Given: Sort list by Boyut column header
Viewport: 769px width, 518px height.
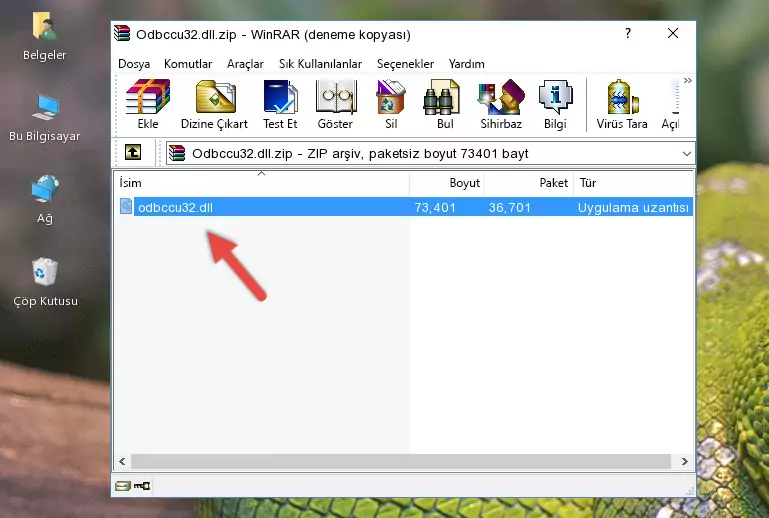Looking at the screenshot, I should 447,183.
